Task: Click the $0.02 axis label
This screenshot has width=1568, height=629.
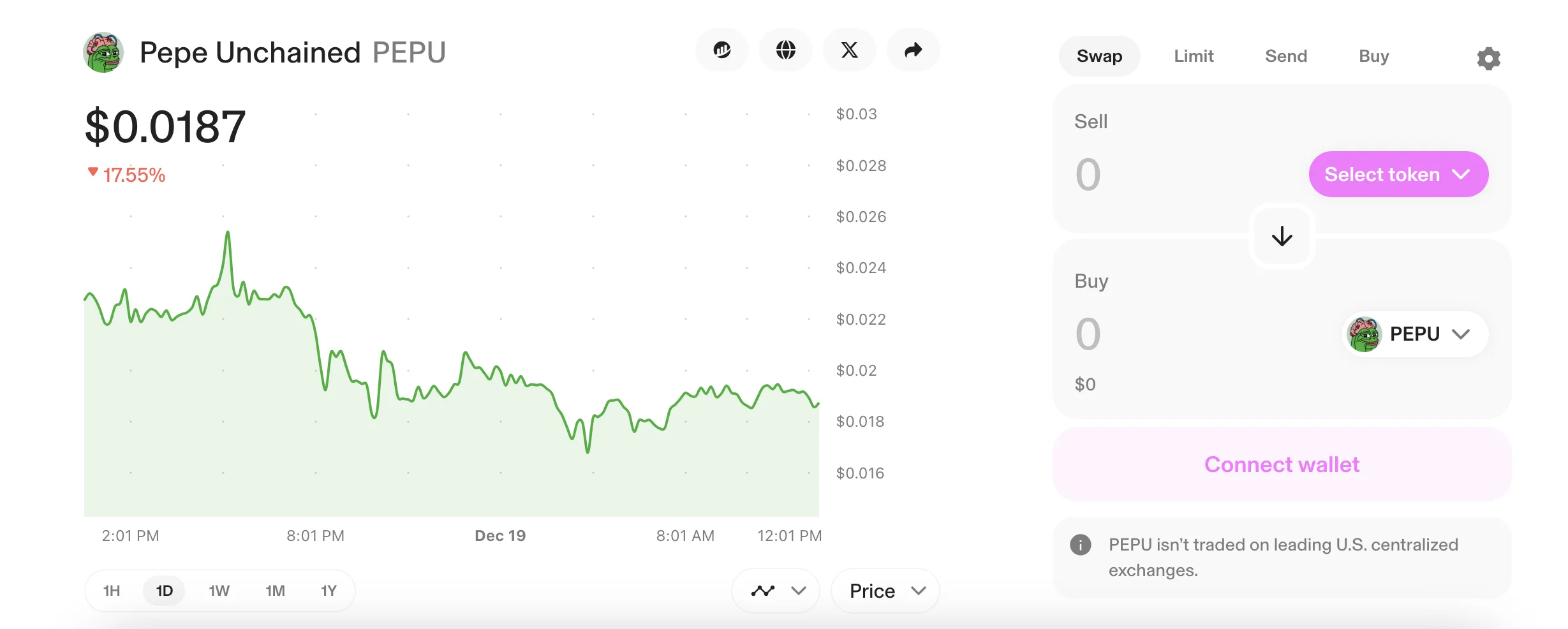Action: point(856,371)
